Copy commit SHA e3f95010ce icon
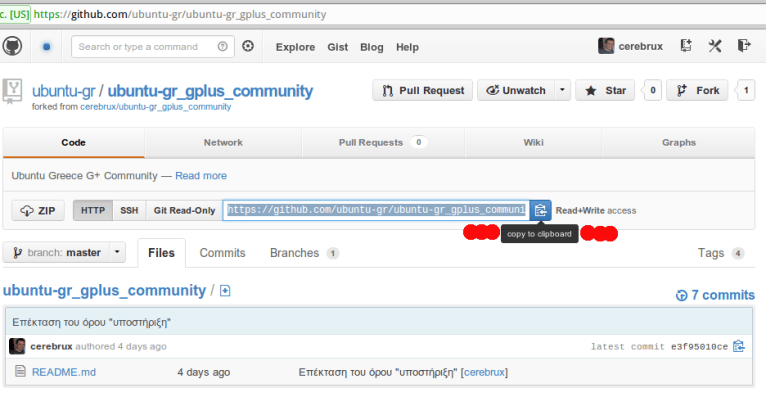766x397 pixels. tap(739, 346)
